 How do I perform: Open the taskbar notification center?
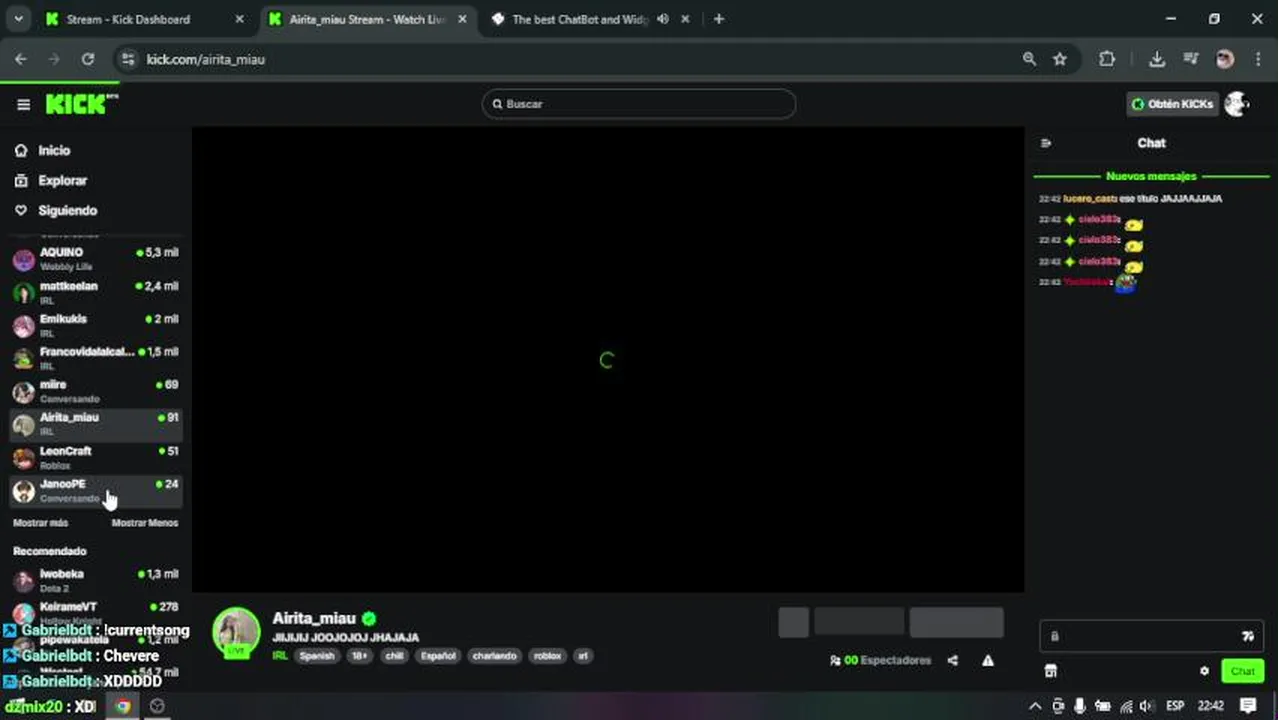(1248, 706)
